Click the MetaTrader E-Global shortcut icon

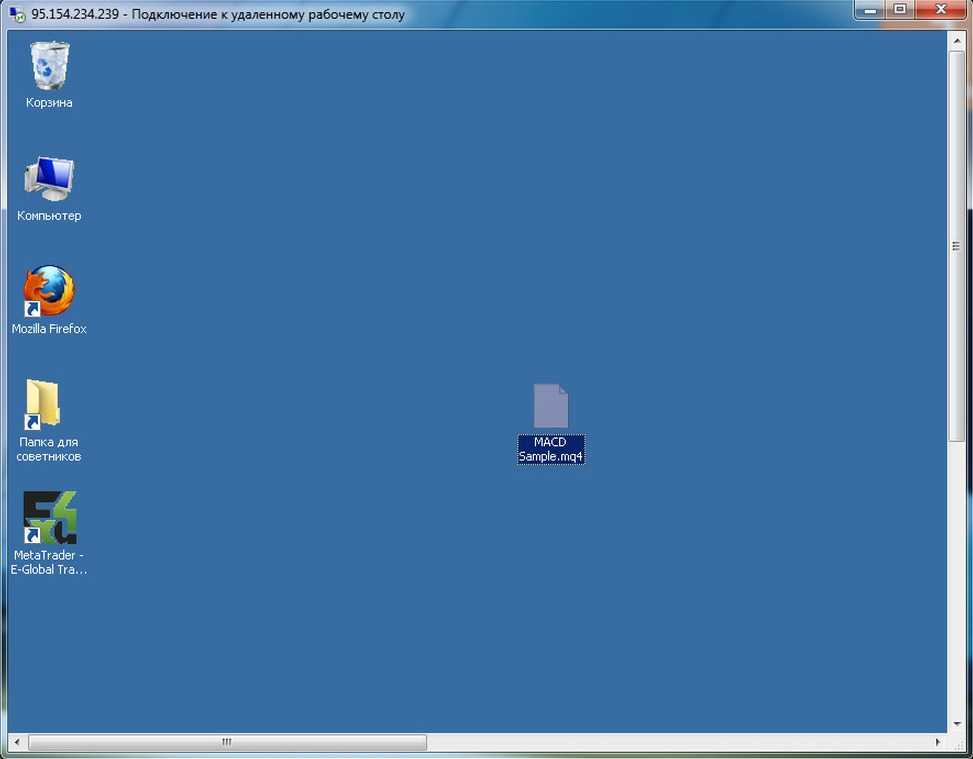(49, 518)
